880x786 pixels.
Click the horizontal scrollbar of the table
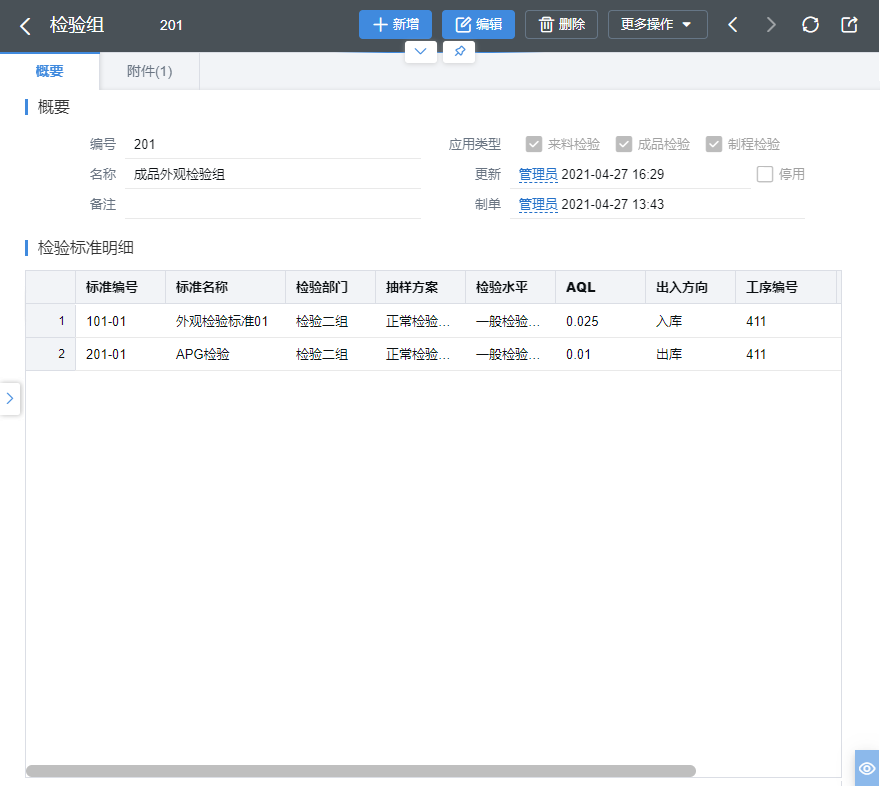[361, 771]
